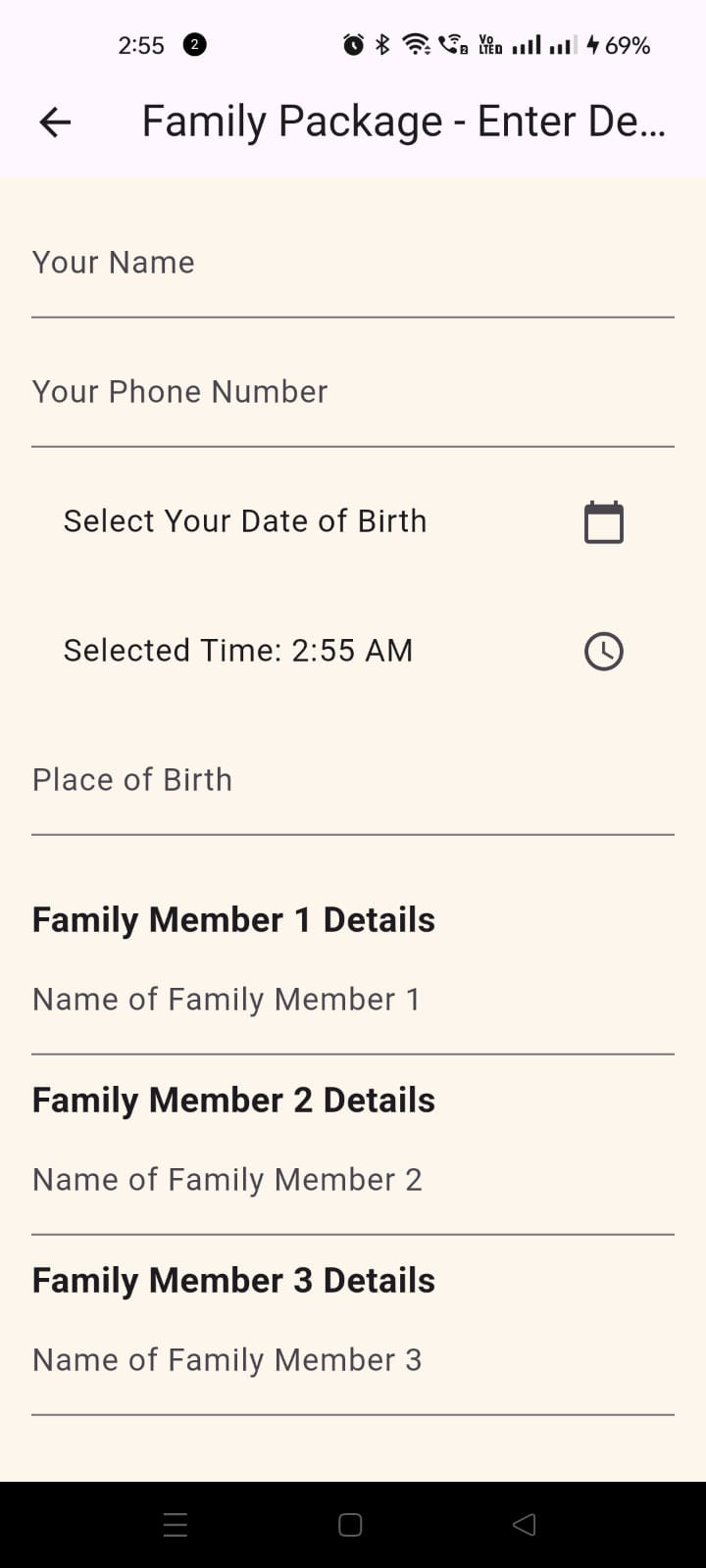
Task: Open the clock time picker icon
Action: 603,651
